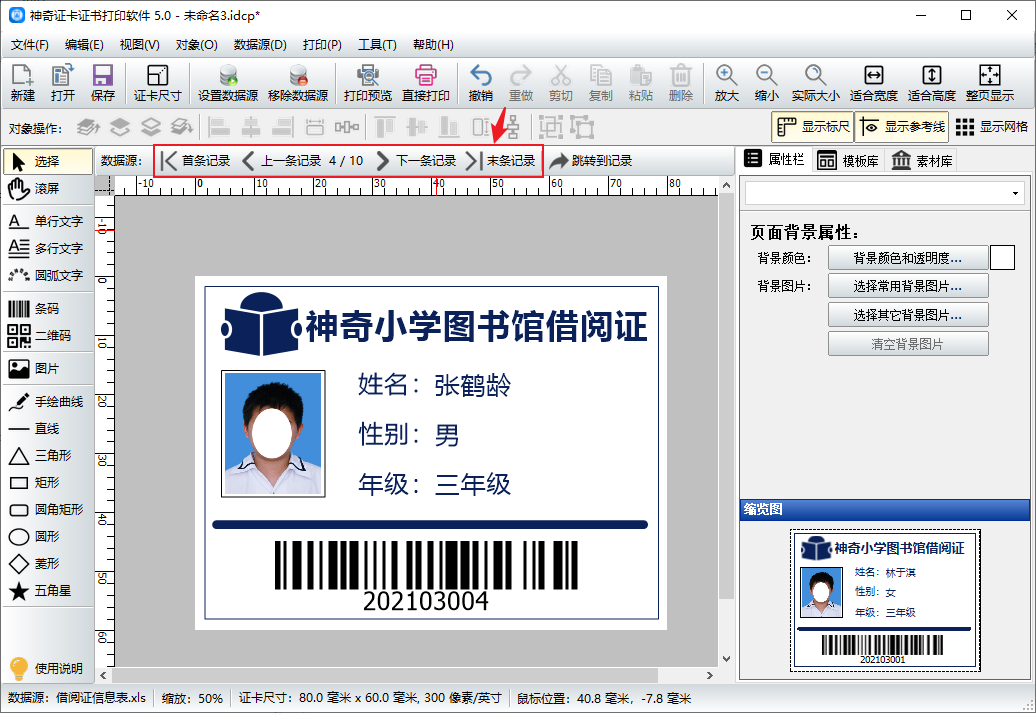Screen dimensions: 1036x713
Task: Open the 对象(O) menu
Action: click(196, 45)
